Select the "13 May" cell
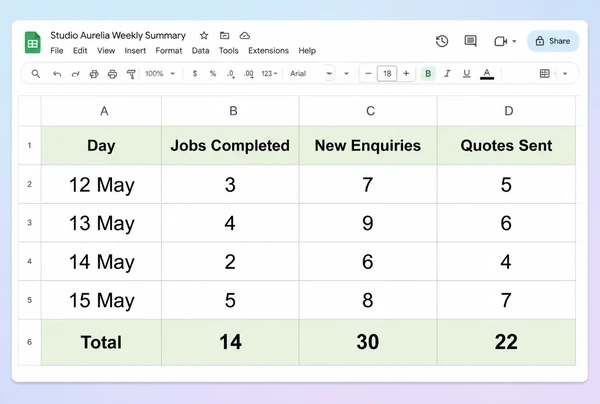 (x=101, y=223)
